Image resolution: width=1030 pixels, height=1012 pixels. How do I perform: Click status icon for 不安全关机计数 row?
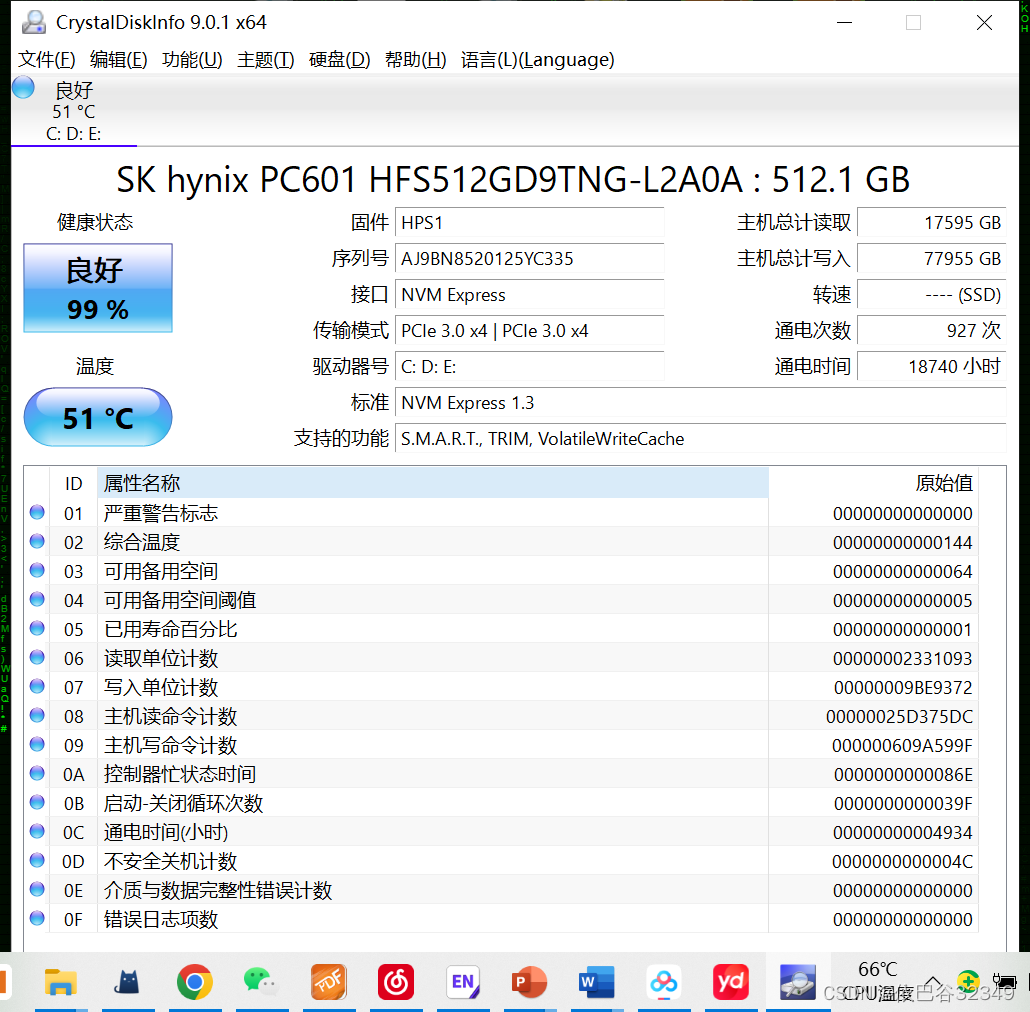pyautogui.click(x=37, y=860)
